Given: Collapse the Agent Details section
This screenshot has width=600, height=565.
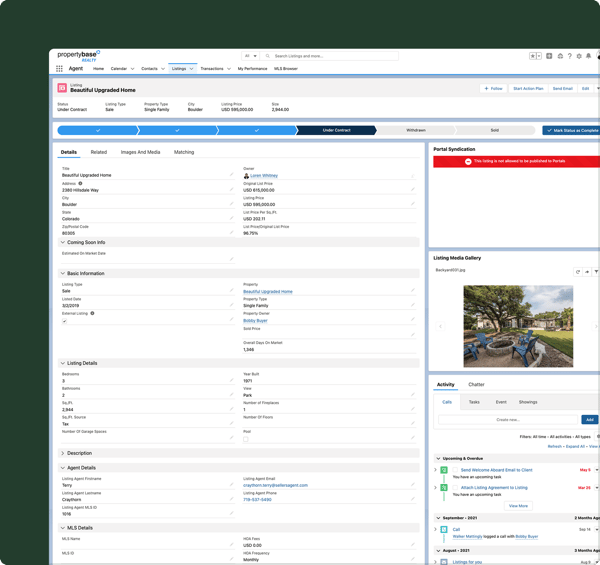Looking at the screenshot, I should tap(63, 467).
